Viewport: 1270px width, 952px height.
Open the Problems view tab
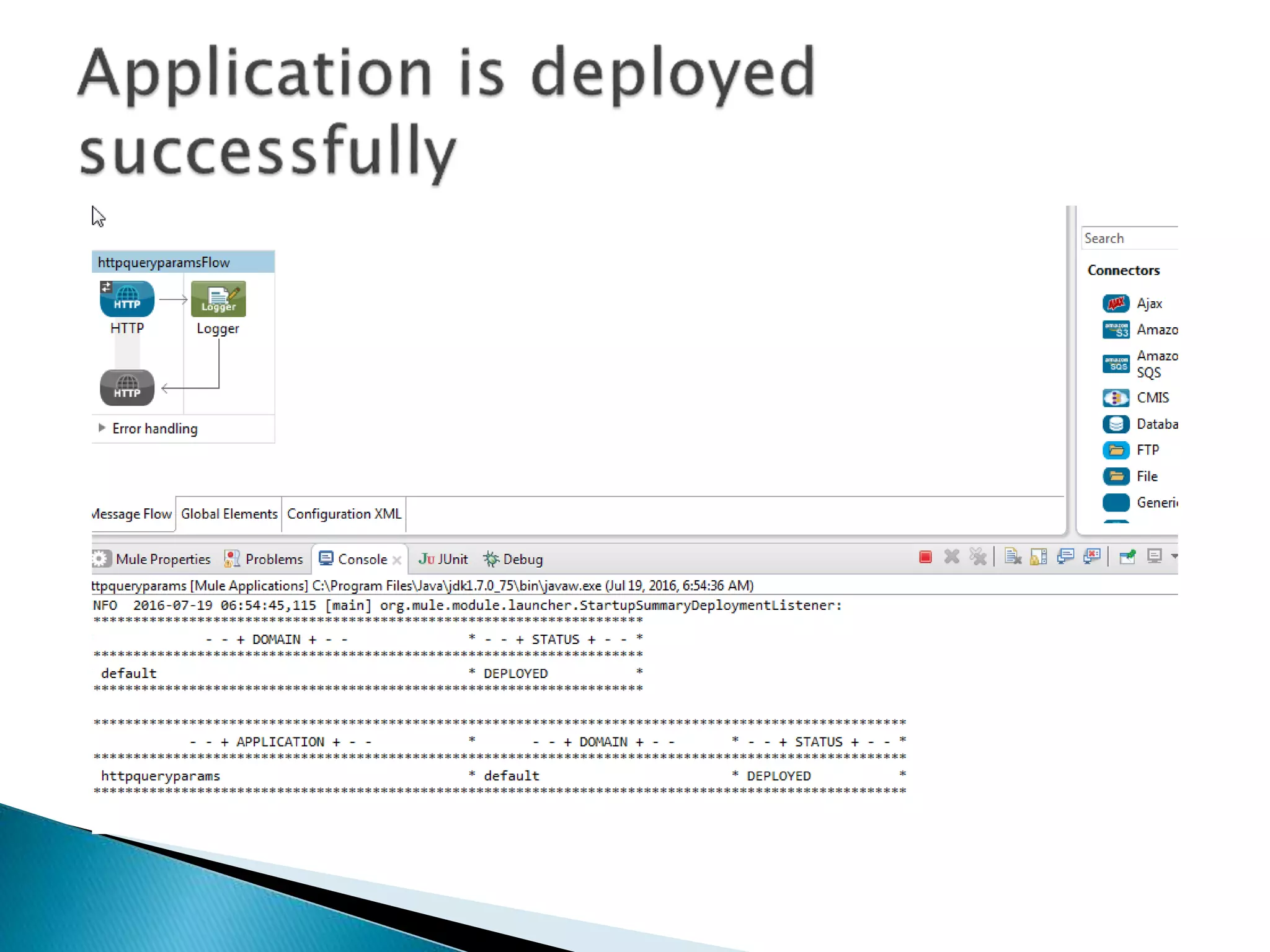coord(265,559)
